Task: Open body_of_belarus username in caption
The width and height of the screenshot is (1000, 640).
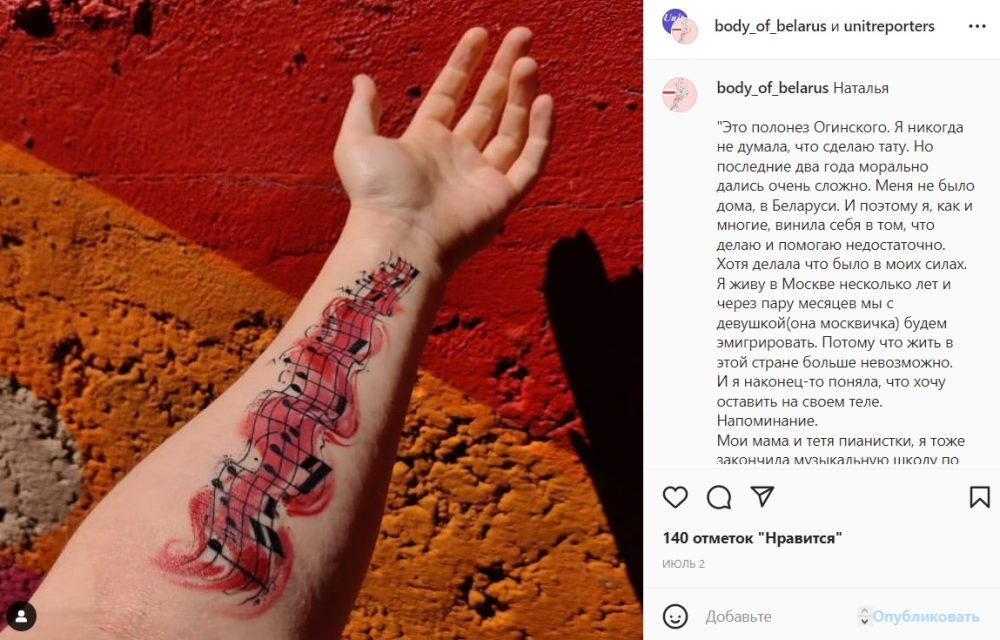Action: tap(772, 88)
